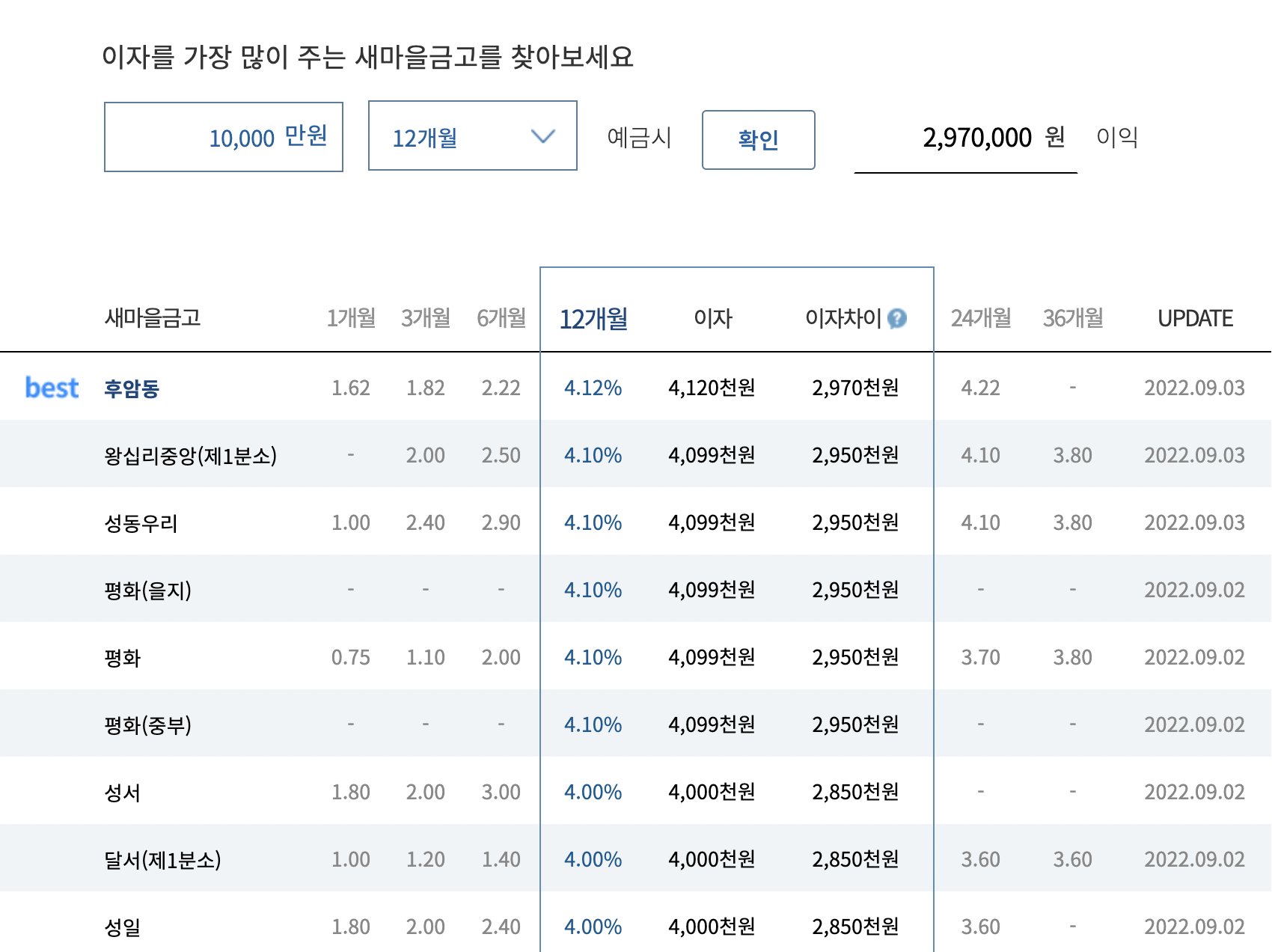
Task: Click the deposit amount 10,000 만원 field
Action: point(224,137)
